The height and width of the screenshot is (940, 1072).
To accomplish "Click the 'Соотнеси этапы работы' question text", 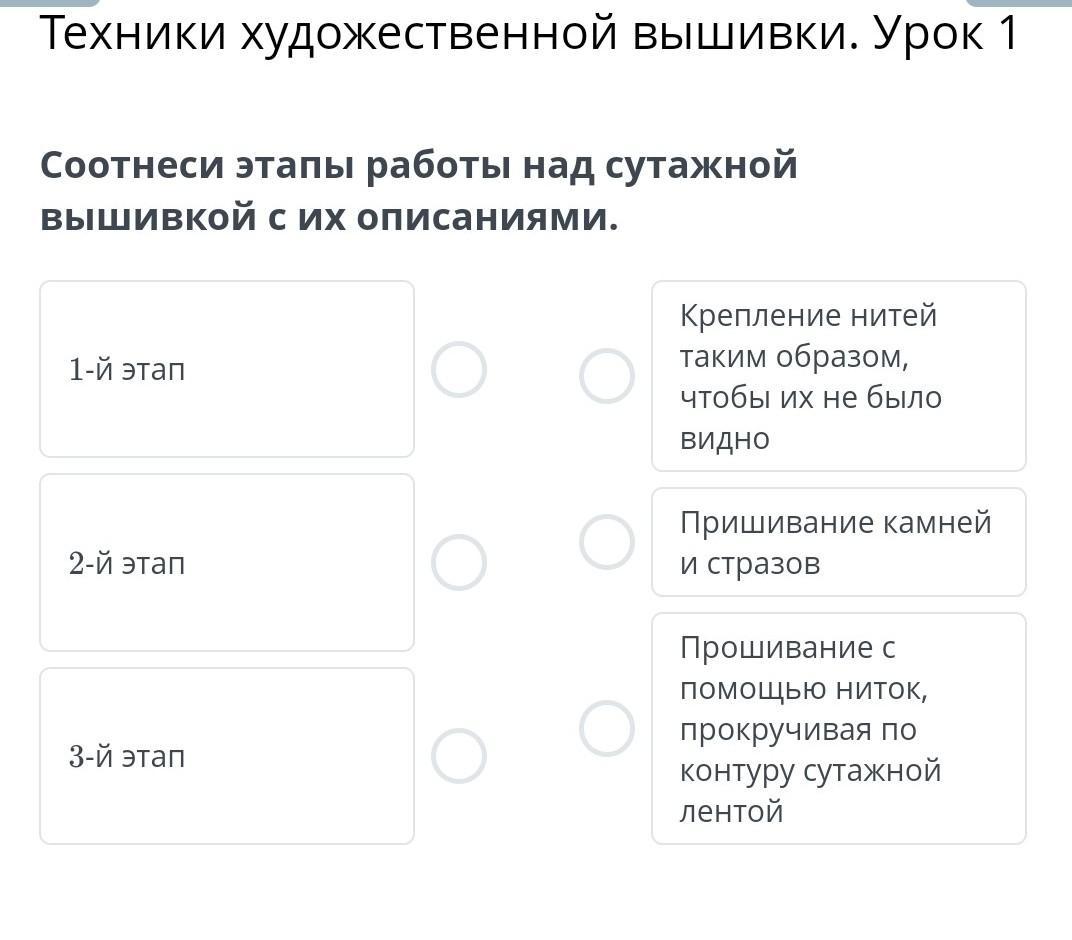I will pos(419,165).
